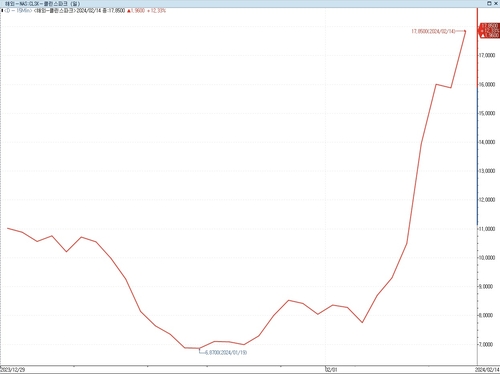Click the 17.0000 price axis label
The height and width of the screenshot is (374, 500).
pos(487,55)
